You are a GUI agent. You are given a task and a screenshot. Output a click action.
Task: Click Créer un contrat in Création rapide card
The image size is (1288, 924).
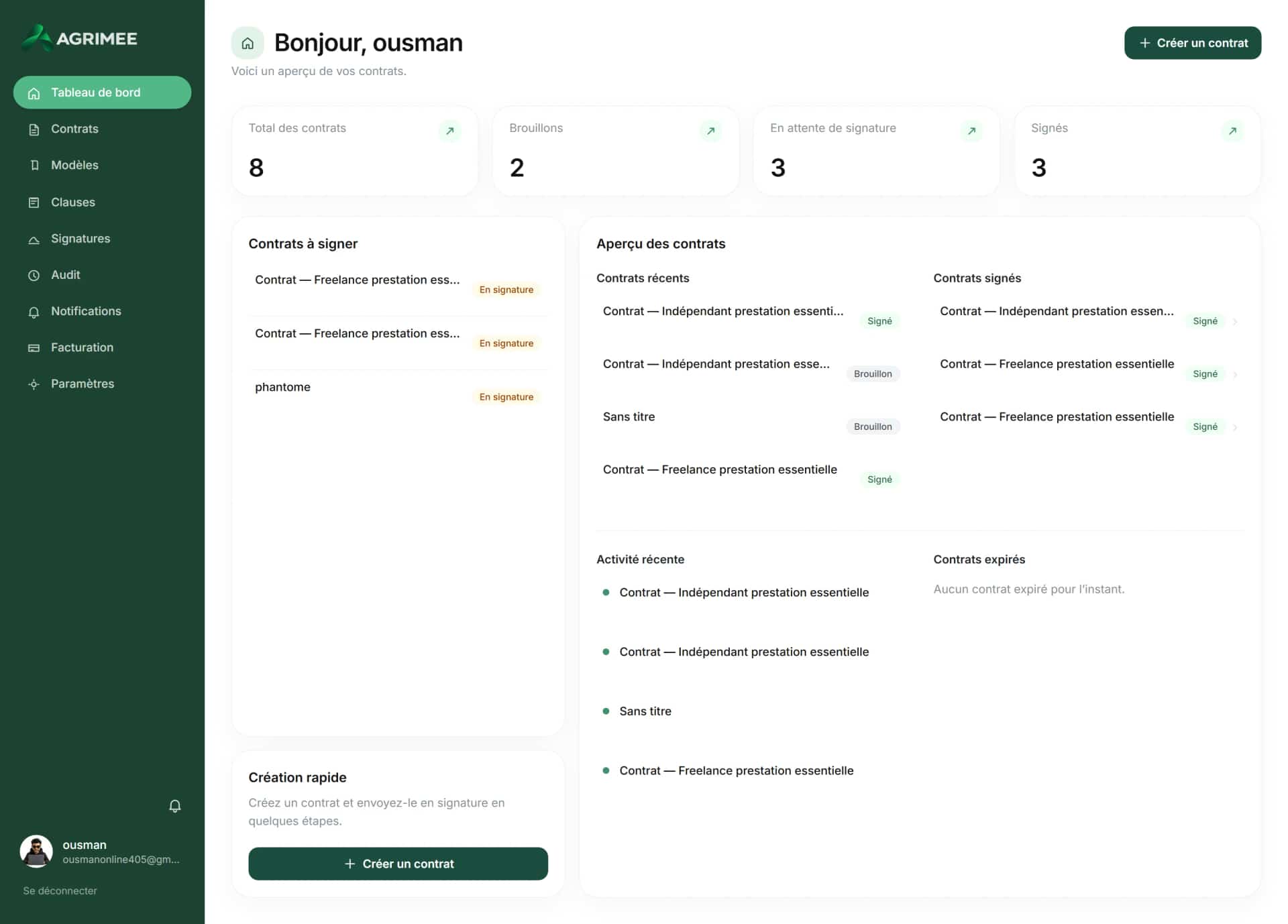coord(398,864)
